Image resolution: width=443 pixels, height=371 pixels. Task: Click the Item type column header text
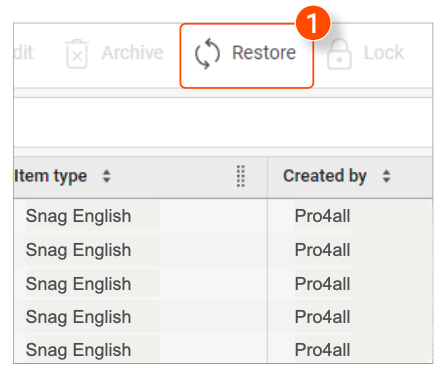tap(51, 176)
